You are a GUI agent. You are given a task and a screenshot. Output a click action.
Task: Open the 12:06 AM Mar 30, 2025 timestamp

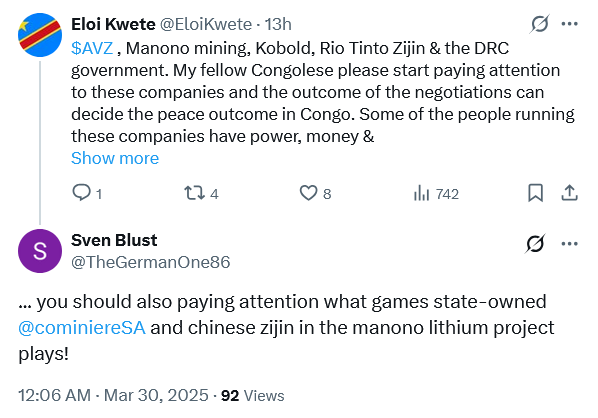[x=113, y=395]
